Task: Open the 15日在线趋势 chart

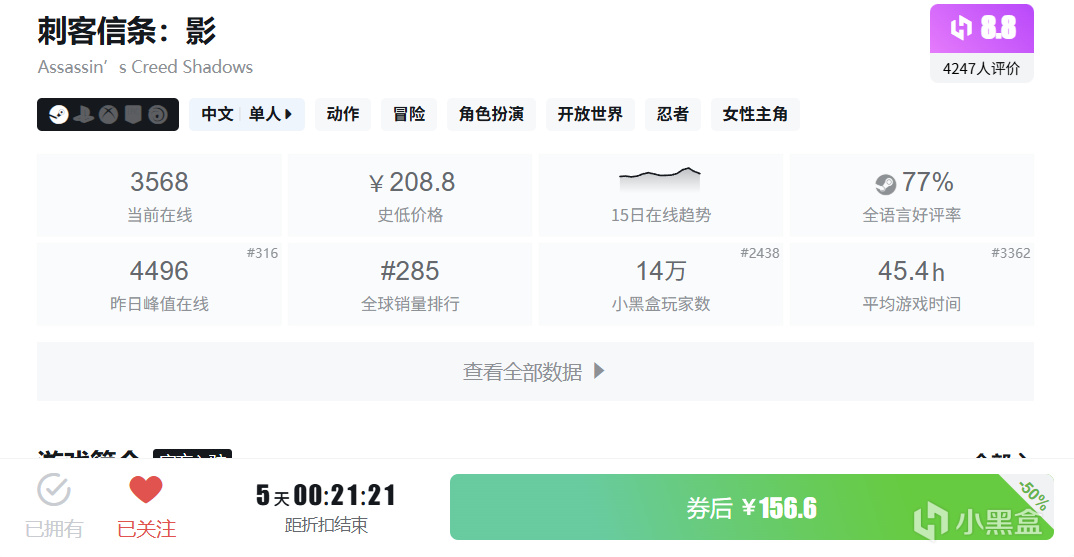Action: [x=661, y=195]
